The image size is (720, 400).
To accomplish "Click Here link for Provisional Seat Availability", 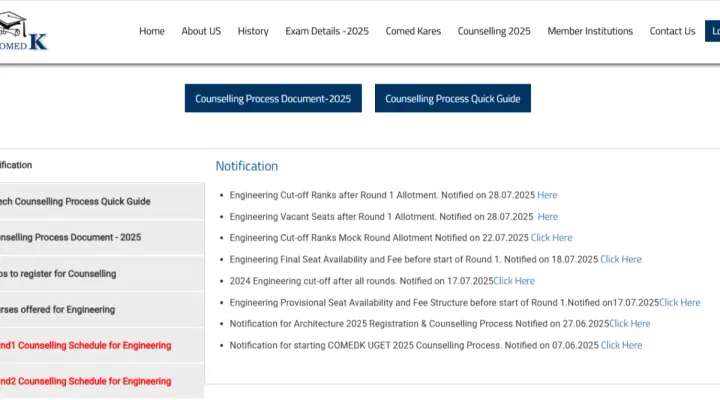I will coord(680,303).
